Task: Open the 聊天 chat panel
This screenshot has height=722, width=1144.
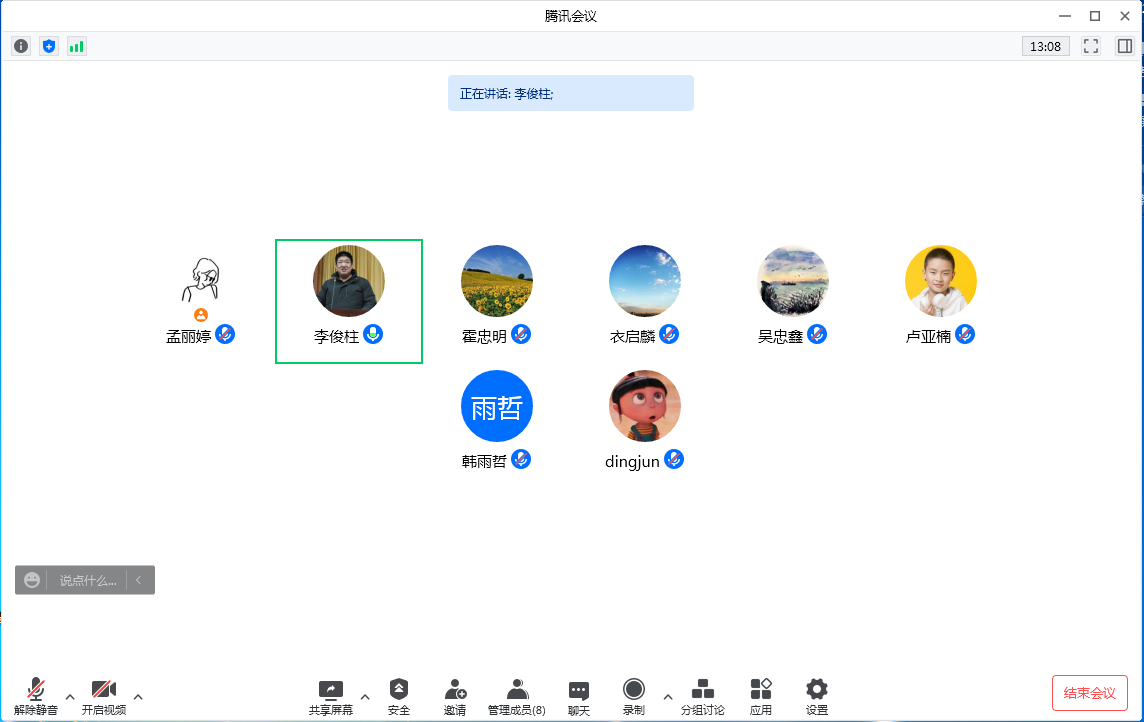Action: [x=579, y=695]
